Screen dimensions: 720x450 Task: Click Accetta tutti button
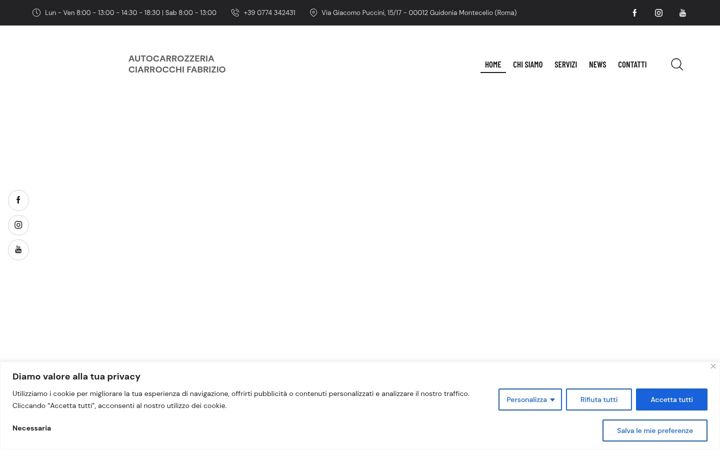point(671,399)
